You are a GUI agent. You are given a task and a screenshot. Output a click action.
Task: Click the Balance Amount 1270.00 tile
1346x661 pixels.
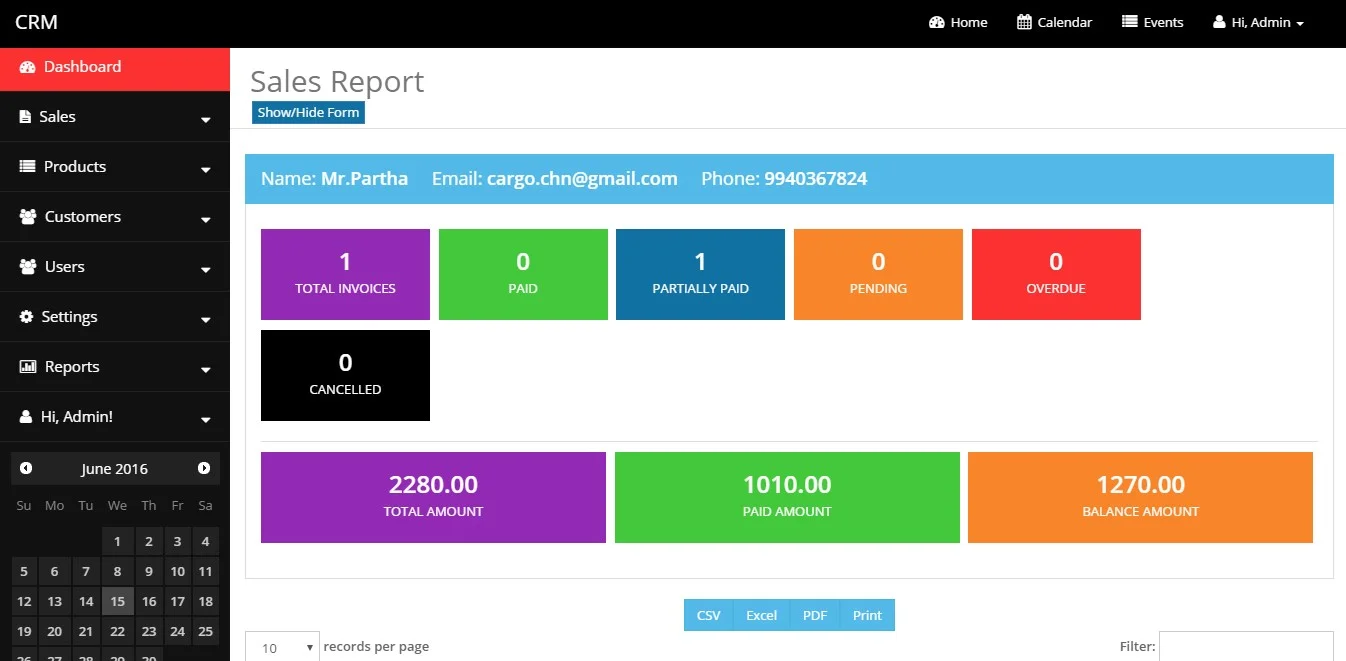pos(1140,497)
